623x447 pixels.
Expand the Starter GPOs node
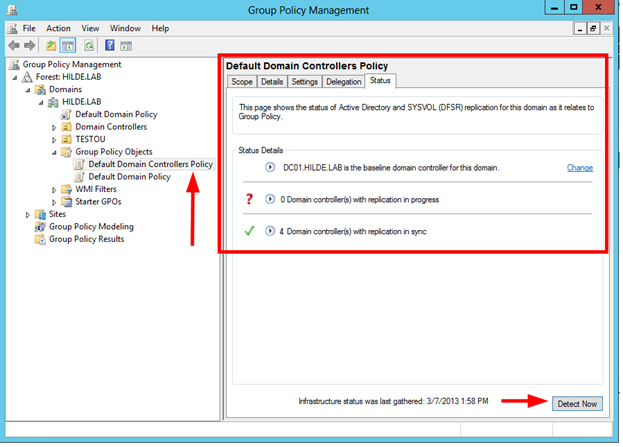tap(54, 202)
